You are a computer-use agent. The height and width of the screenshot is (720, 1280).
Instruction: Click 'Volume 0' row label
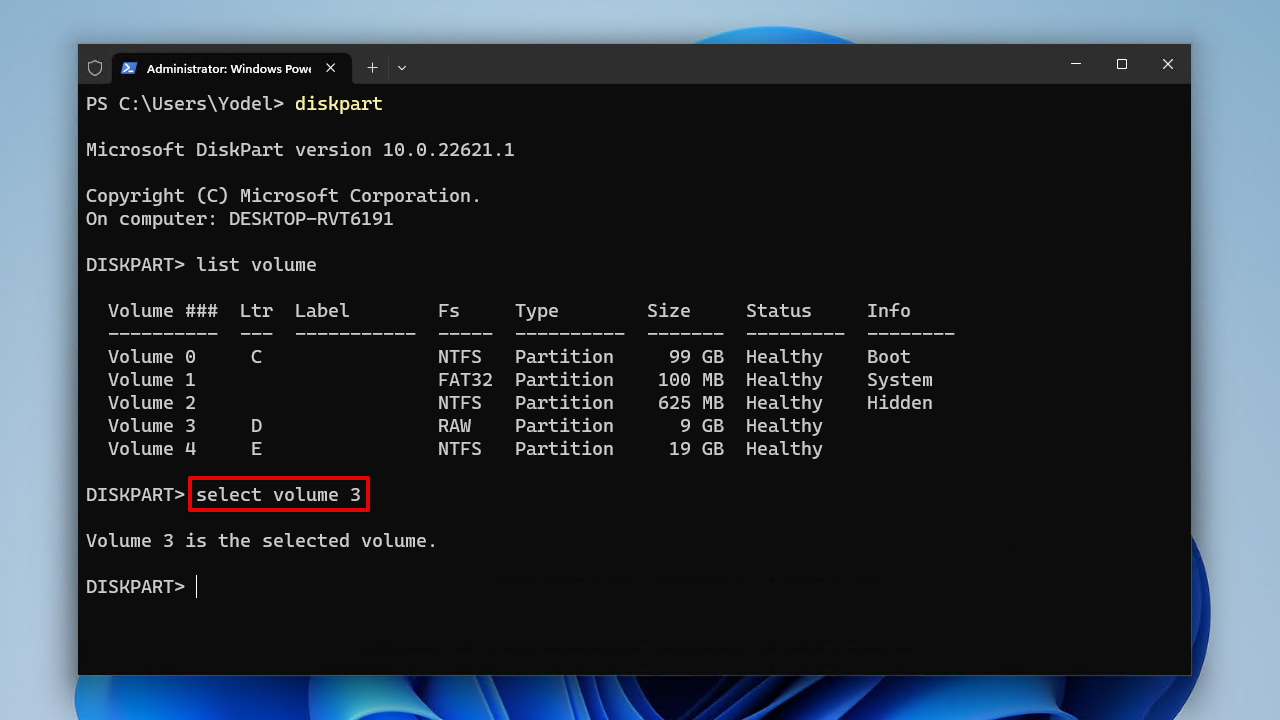point(152,357)
